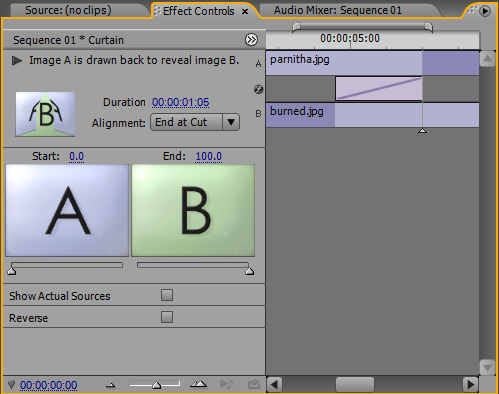Open Audio Mixer: Sequence 01 tab
The image size is (499, 394).
pyautogui.click(x=338, y=10)
